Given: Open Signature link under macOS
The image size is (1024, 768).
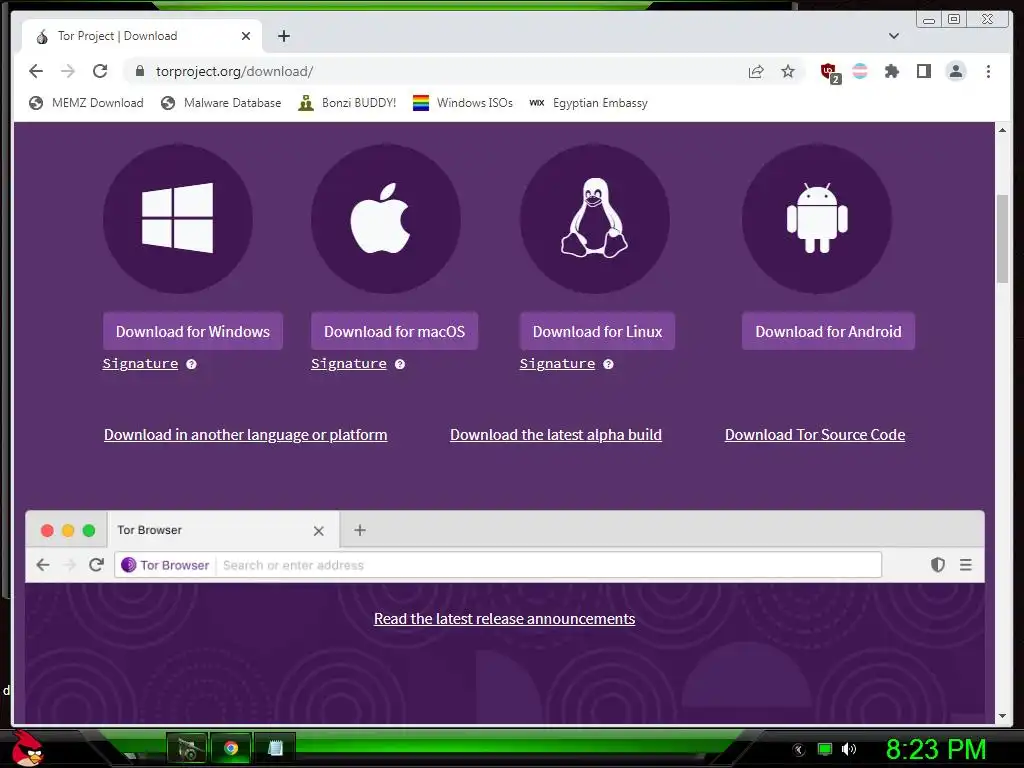Looking at the screenshot, I should (349, 364).
